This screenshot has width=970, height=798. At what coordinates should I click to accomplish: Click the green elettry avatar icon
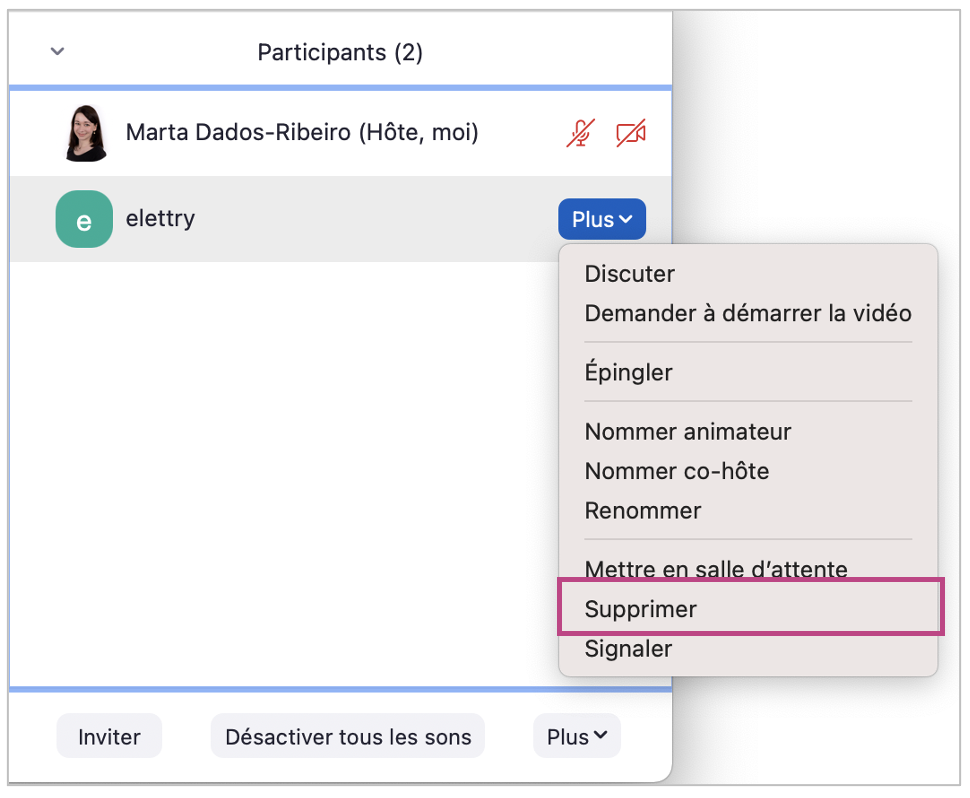84,219
